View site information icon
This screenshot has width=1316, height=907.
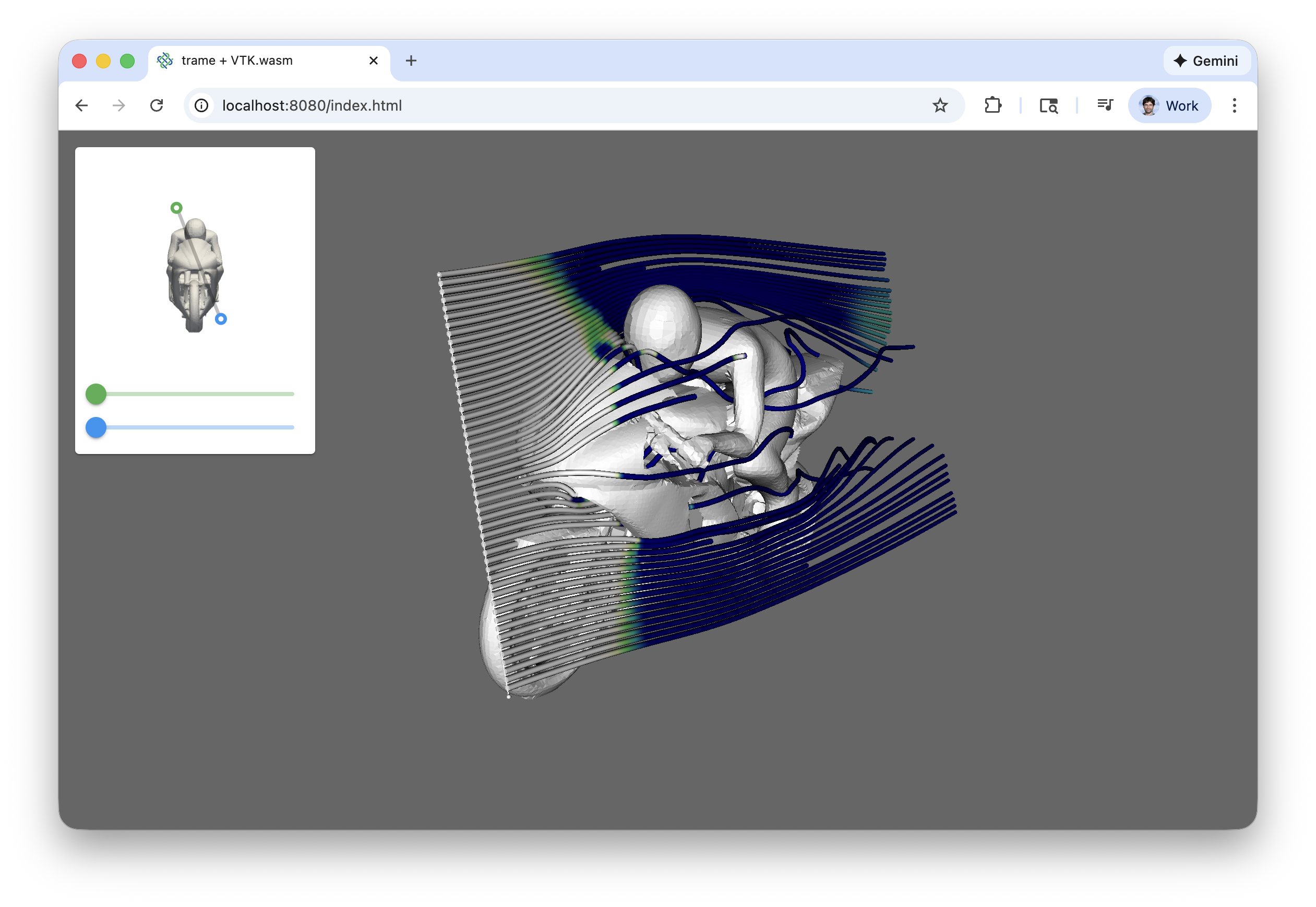[202, 106]
